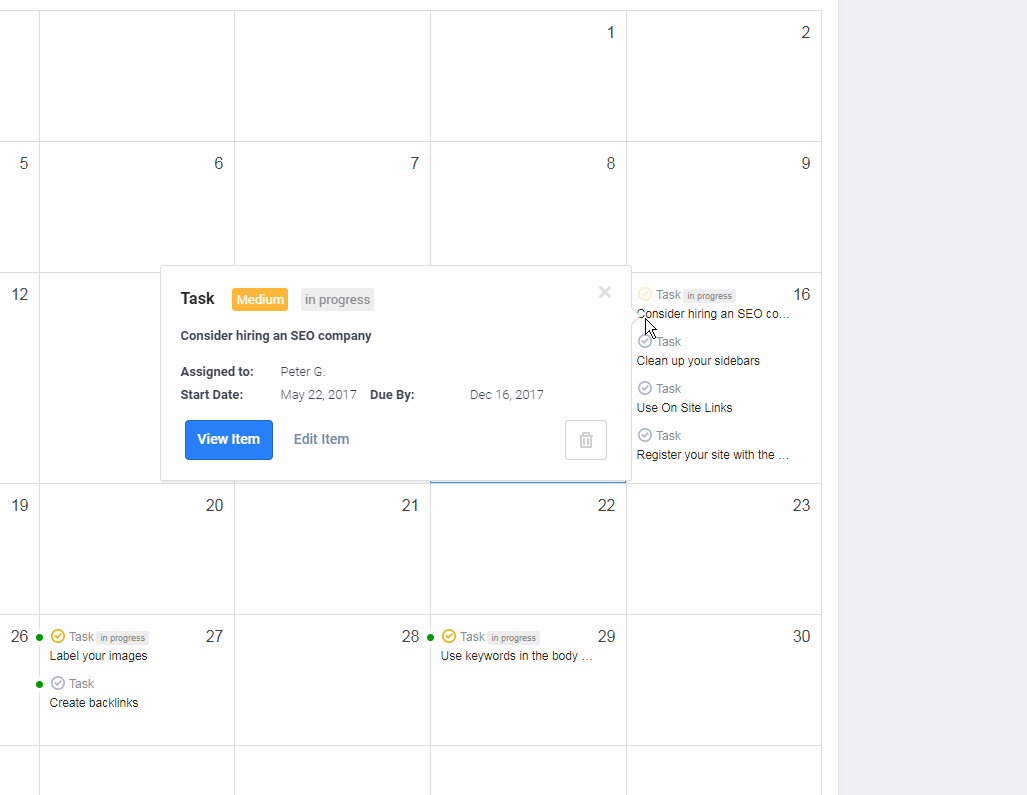Click the yellow check icon on "Consider hiring an SEO" task
1027x795 pixels.
[x=645, y=294]
